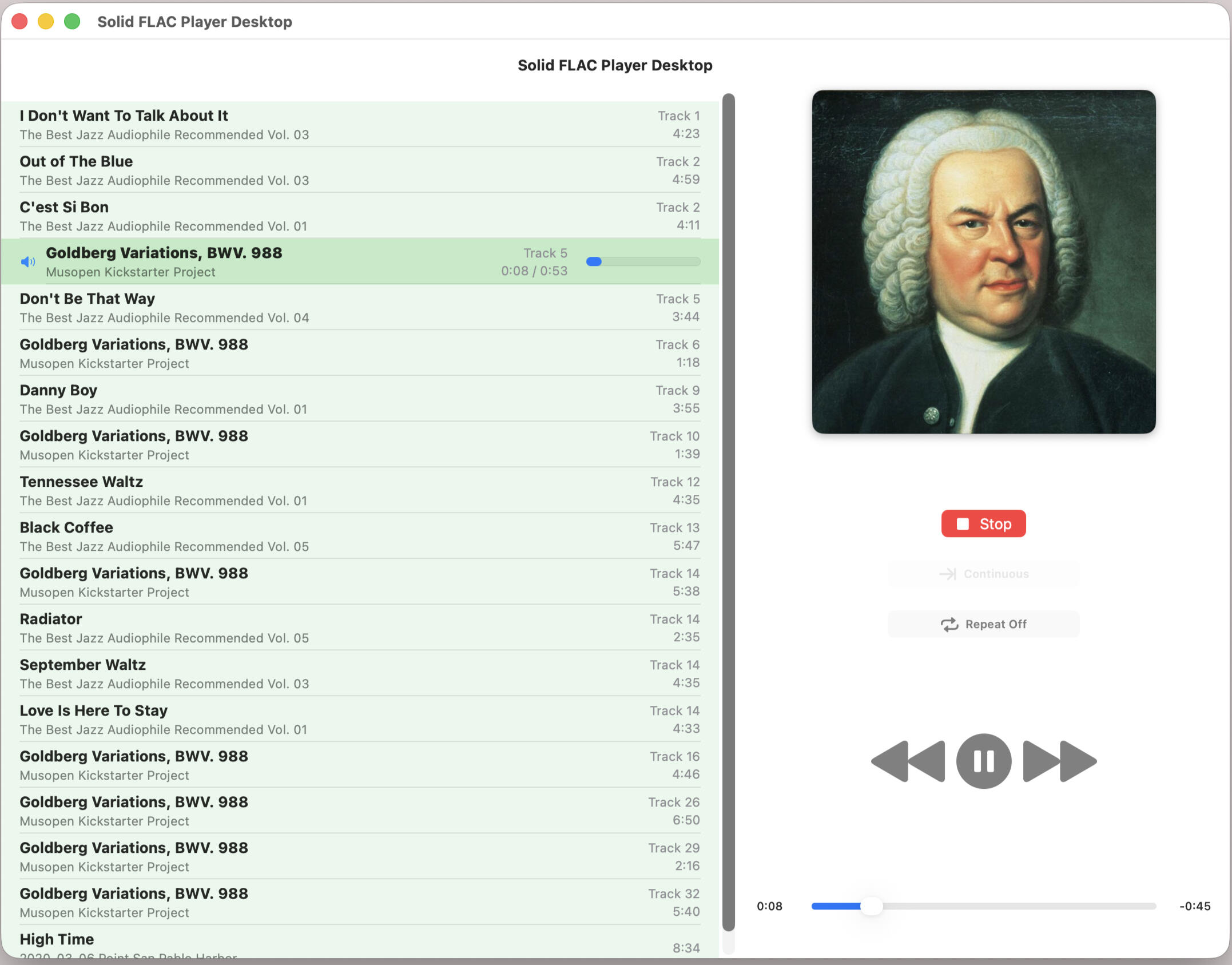Select Goldberg Variations Track 29 row
Screen dimensions: 1232x965
[360, 856]
